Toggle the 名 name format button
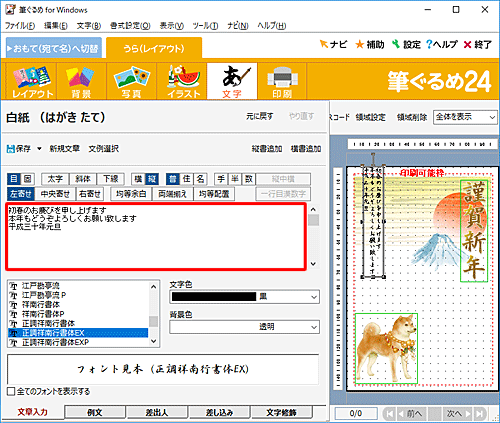Image resolution: width=500 pixels, height=423 pixels. [x=200, y=179]
